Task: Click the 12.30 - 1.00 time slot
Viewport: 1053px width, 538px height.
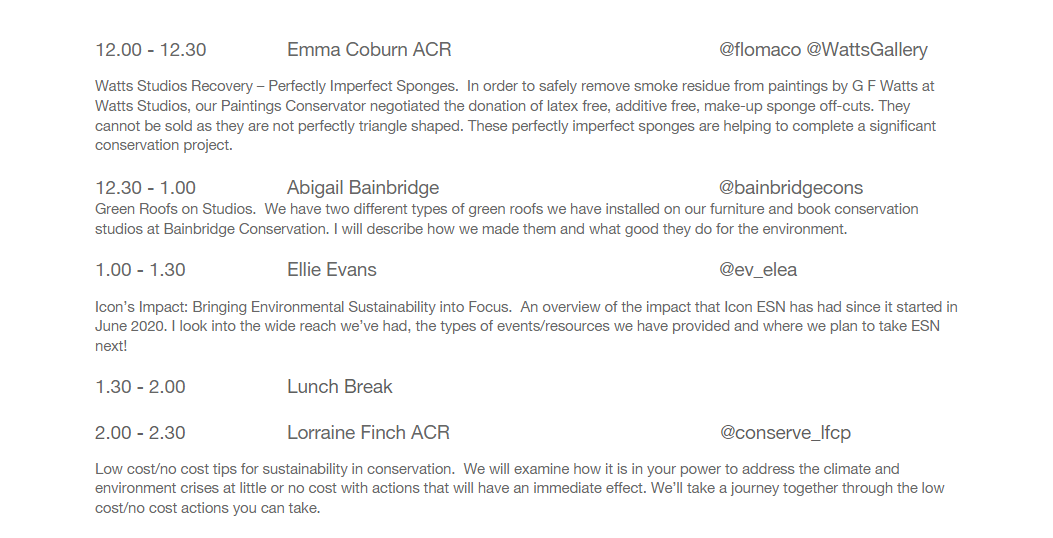Action: [x=146, y=187]
